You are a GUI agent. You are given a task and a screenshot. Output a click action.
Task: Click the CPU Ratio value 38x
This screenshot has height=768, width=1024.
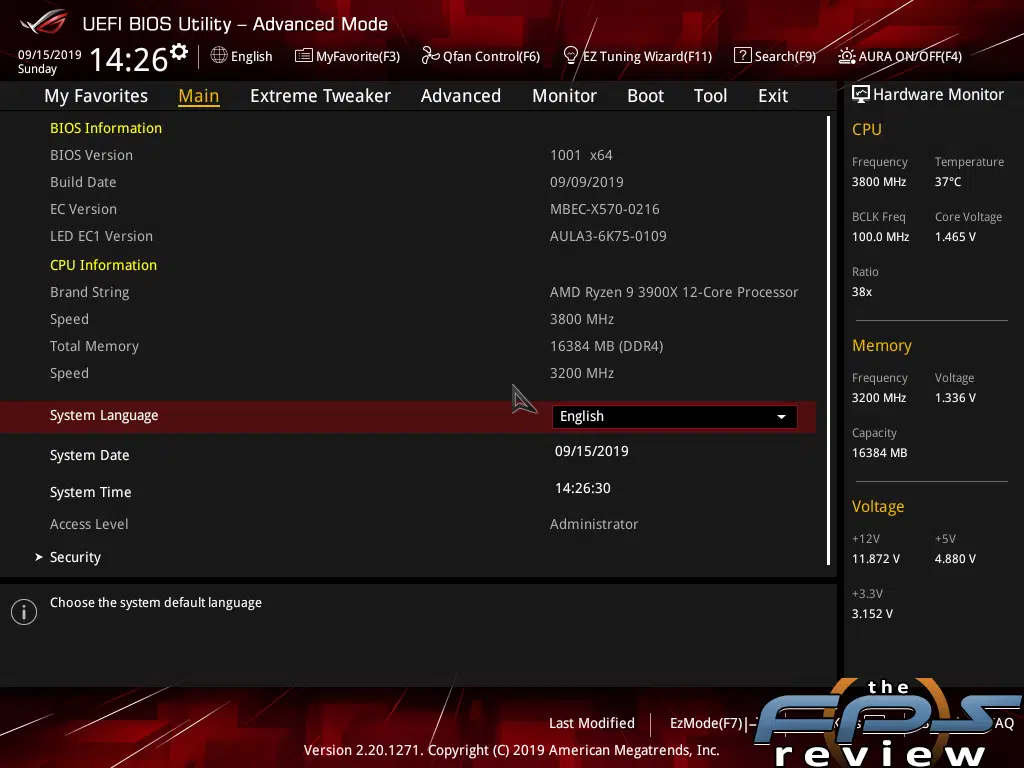tap(862, 291)
